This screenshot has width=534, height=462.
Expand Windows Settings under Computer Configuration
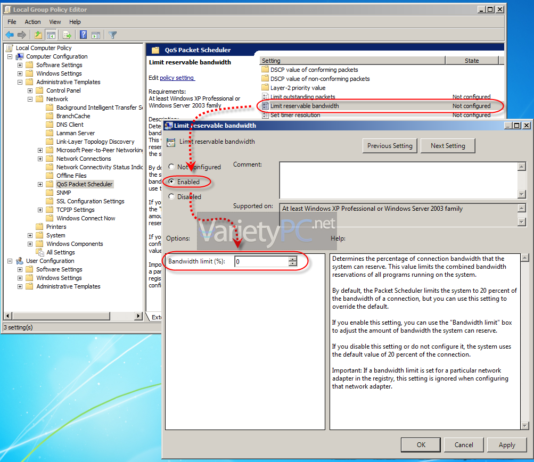coord(20,73)
